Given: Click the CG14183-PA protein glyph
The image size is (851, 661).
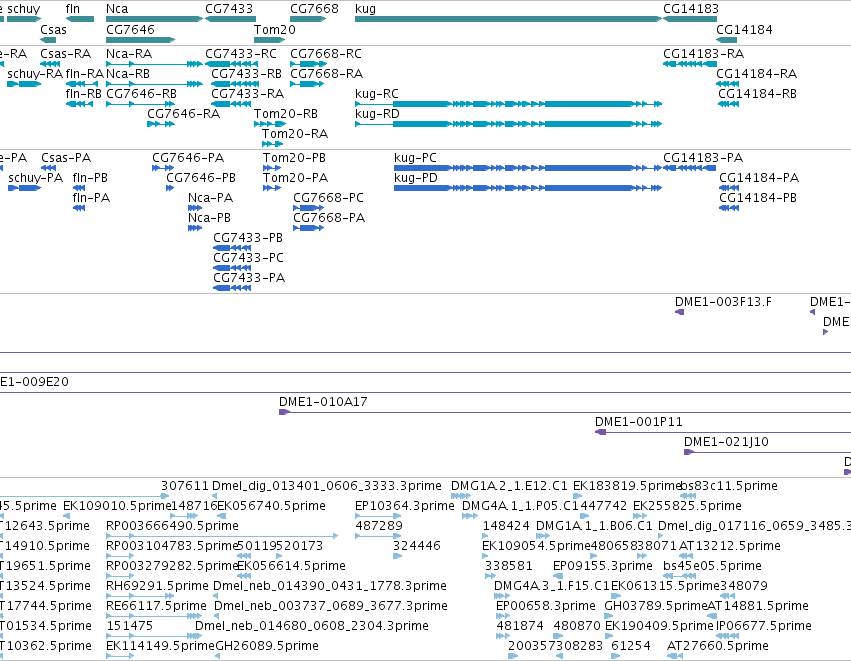Looking at the screenshot, I should point(690,168).
